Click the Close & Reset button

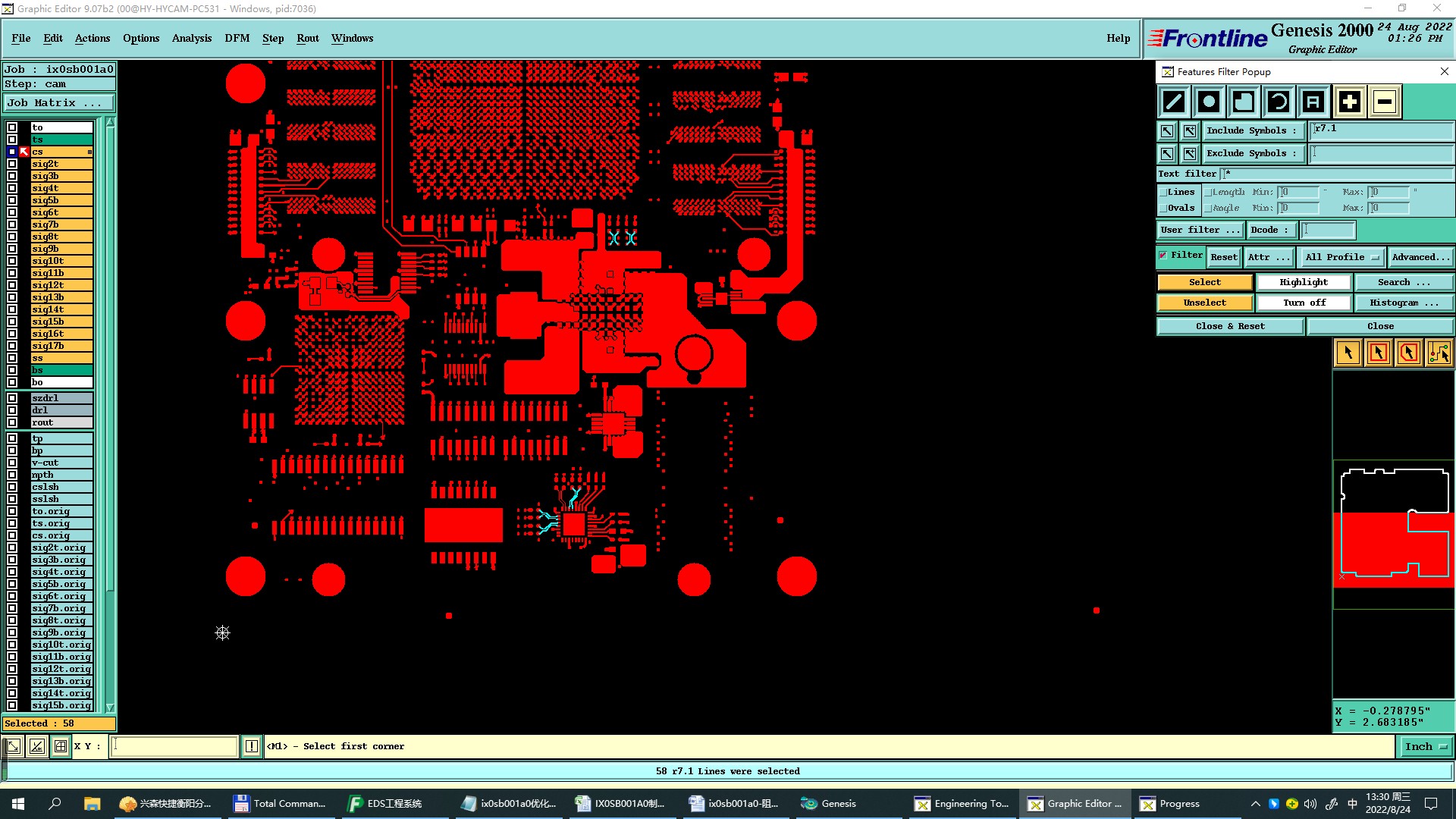[x=1230, y=326]
